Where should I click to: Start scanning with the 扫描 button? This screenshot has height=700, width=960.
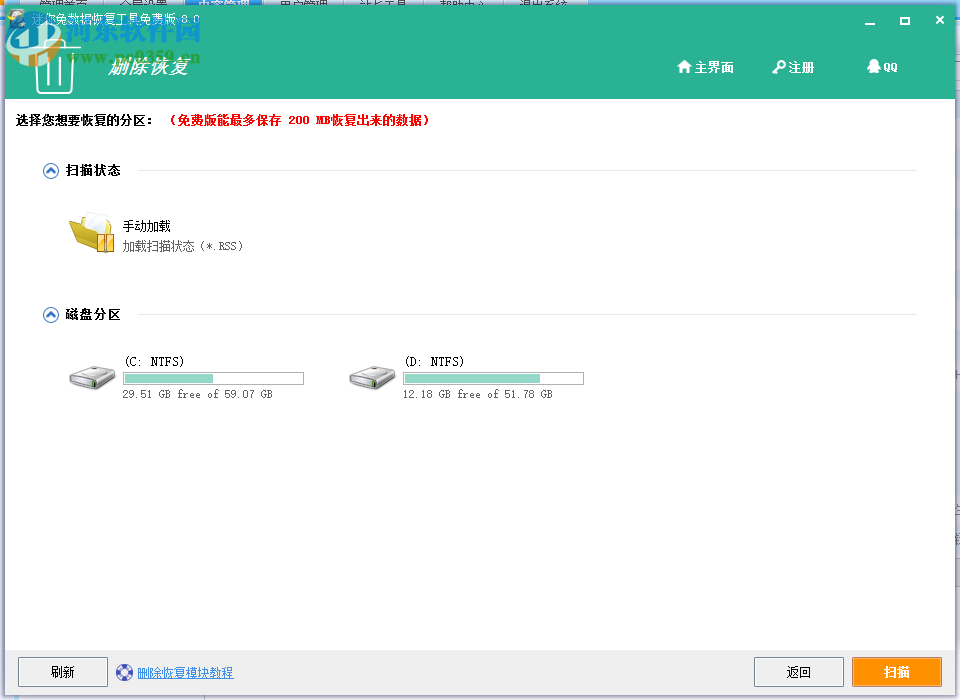[896, 671]
